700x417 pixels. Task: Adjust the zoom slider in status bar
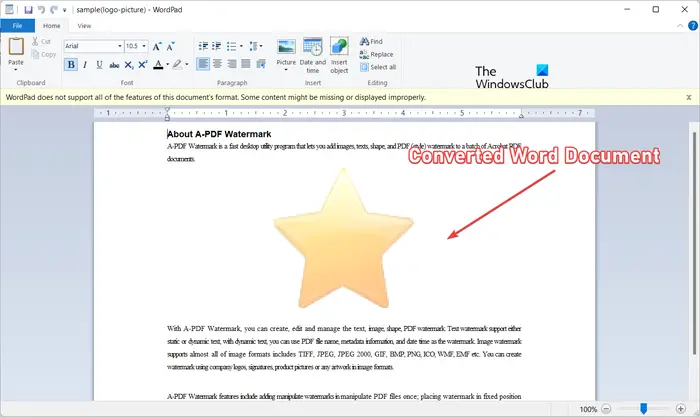point(643,409)
